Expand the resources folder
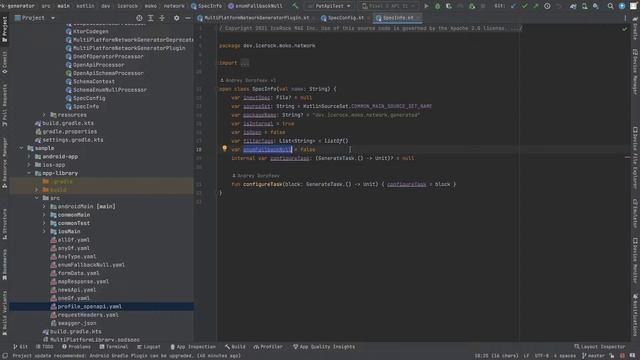The height and width of the screenshot is (360, 640). (x=44, y=115)
